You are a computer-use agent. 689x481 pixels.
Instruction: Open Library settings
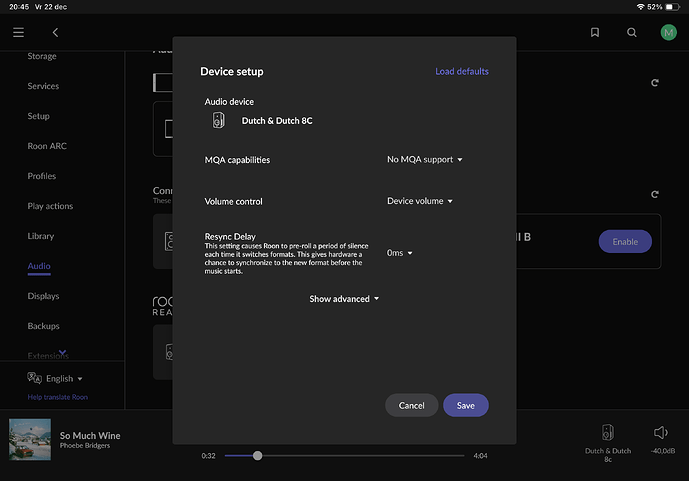click(x=41, y=236)
